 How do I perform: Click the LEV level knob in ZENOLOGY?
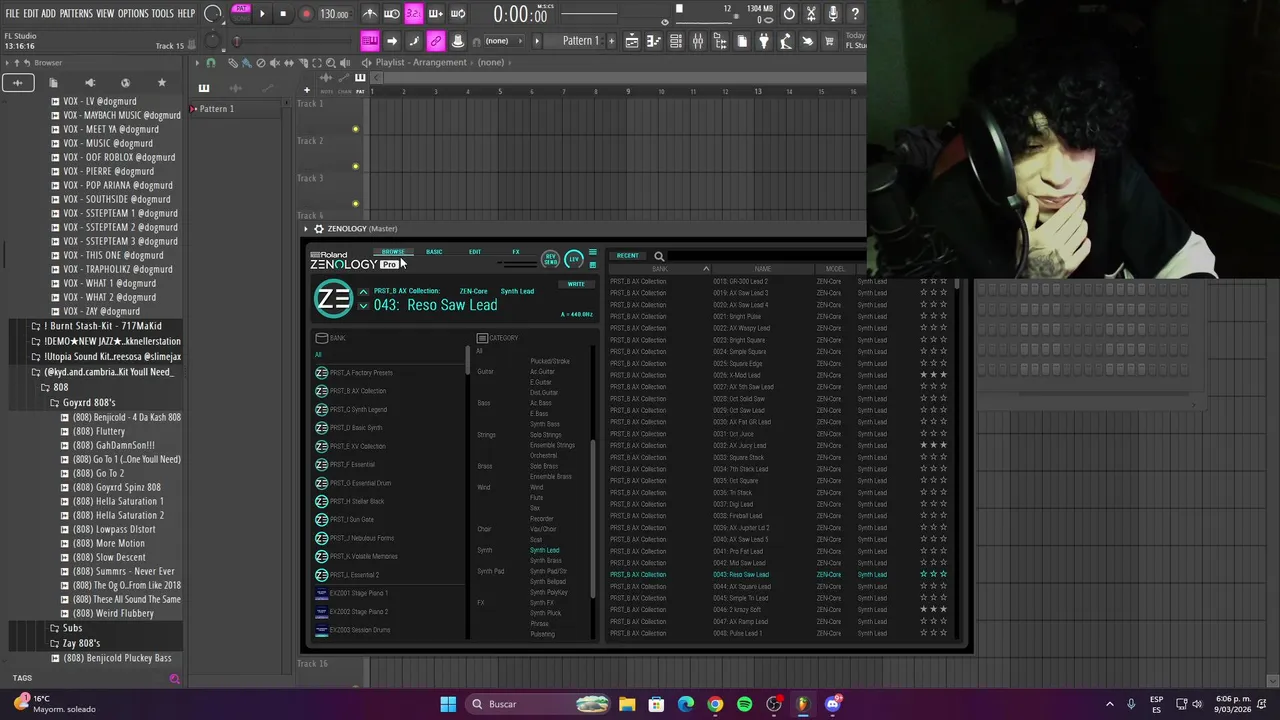pos(574,260)
